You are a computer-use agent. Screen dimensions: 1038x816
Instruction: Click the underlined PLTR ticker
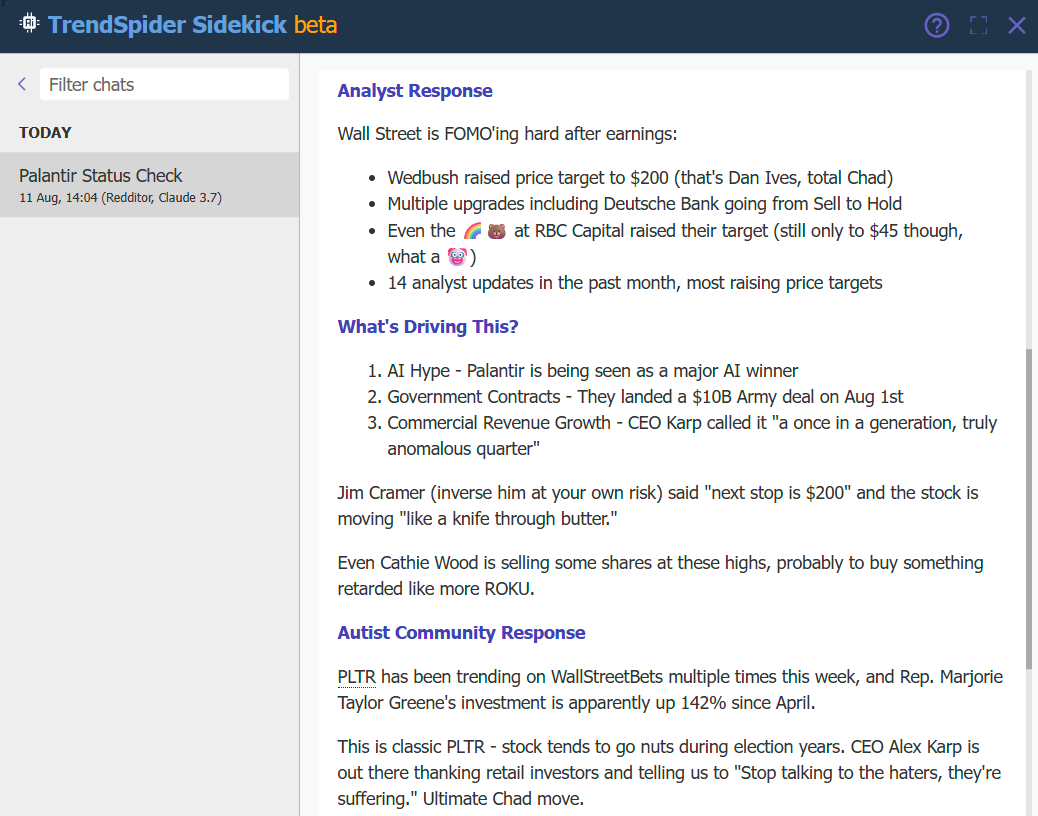pos(356,677)
